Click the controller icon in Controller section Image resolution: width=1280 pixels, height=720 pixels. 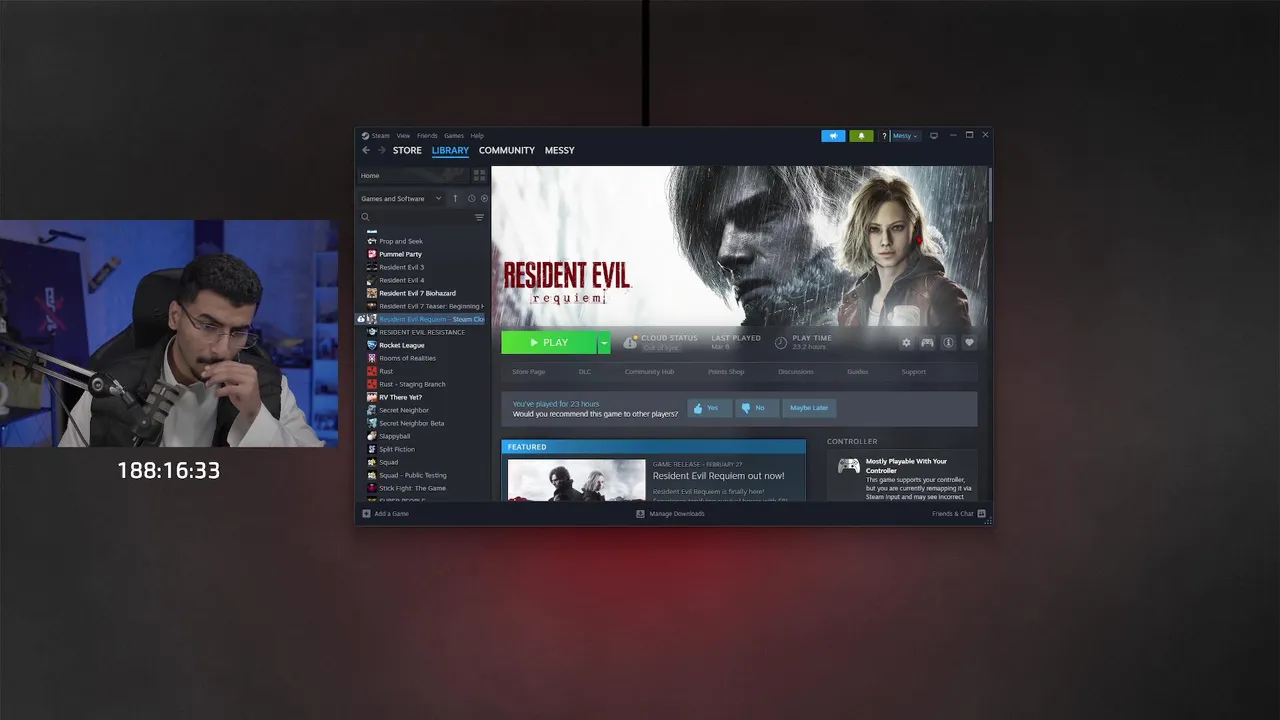(849, 466)
